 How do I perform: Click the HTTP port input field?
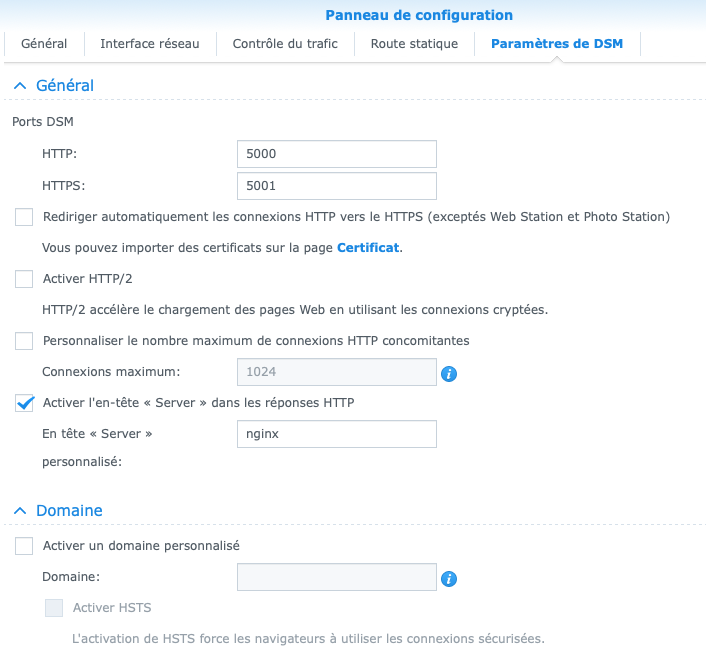pos(337,155)
